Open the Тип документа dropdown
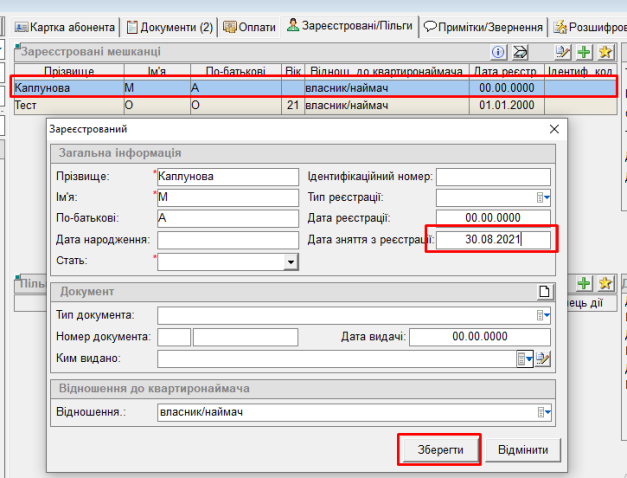 545,315
